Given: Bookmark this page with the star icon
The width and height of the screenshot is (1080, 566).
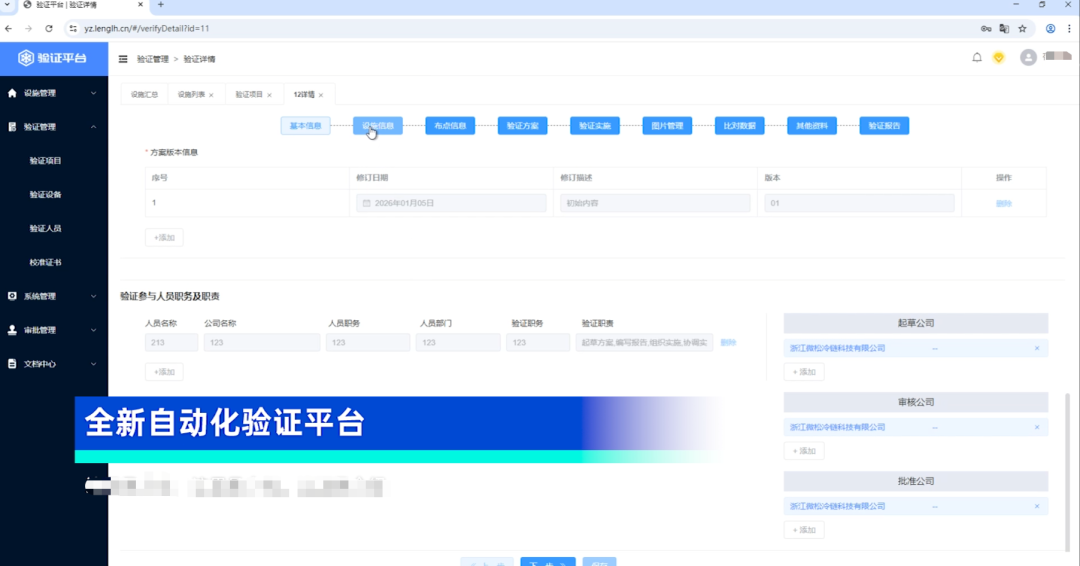Looking at the screenshot, I should point(1022,29).
